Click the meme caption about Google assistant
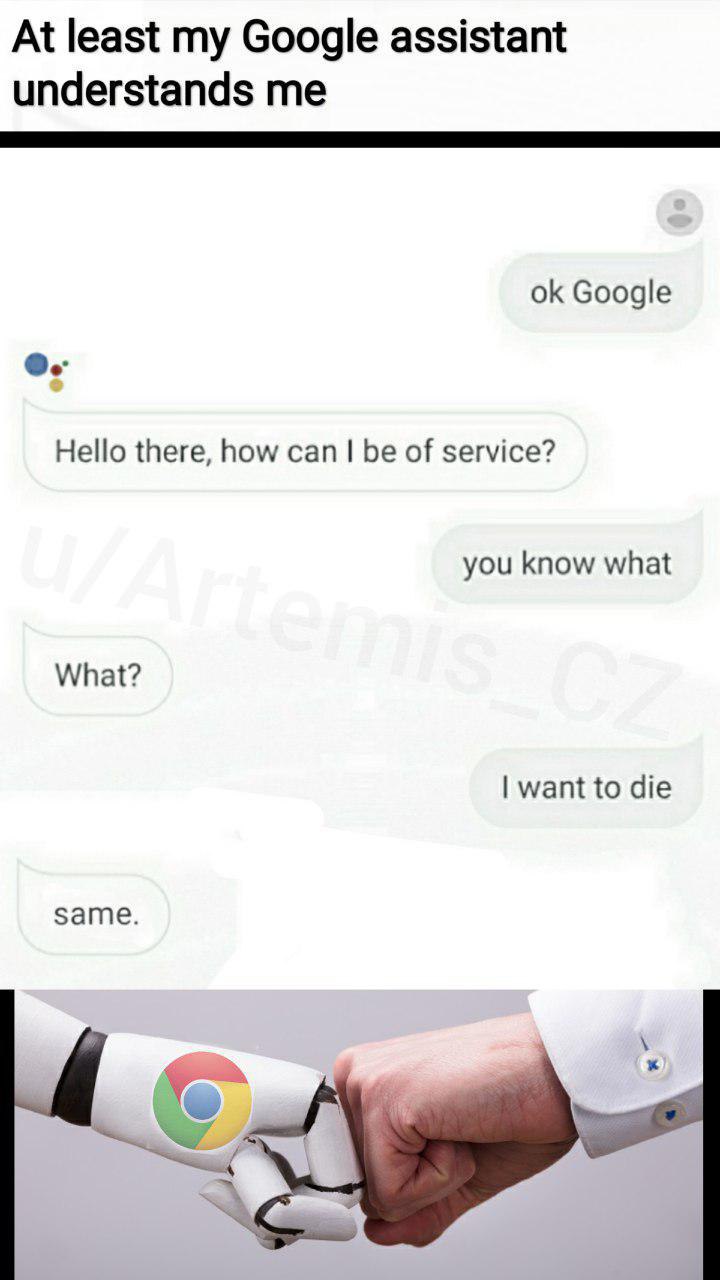The width and height of the screenshot is (720, 1280). tap(290, 63)
